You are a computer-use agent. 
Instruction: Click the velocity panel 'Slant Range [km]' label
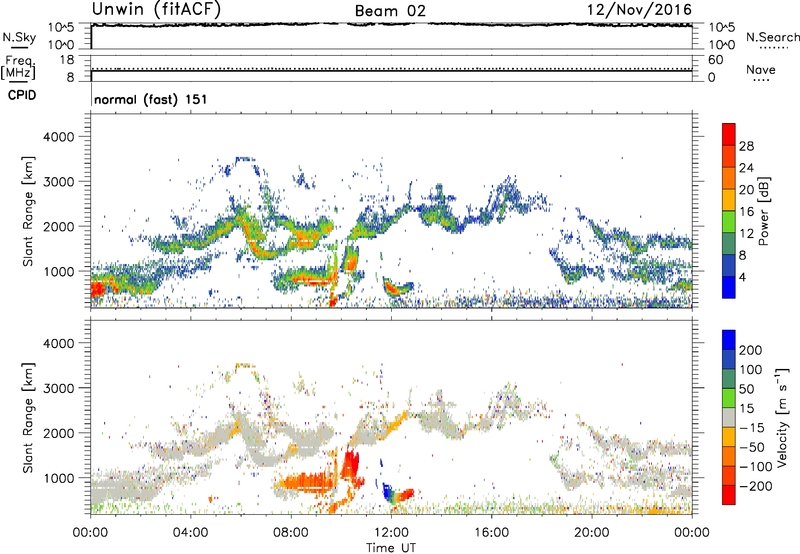point(28,418)
